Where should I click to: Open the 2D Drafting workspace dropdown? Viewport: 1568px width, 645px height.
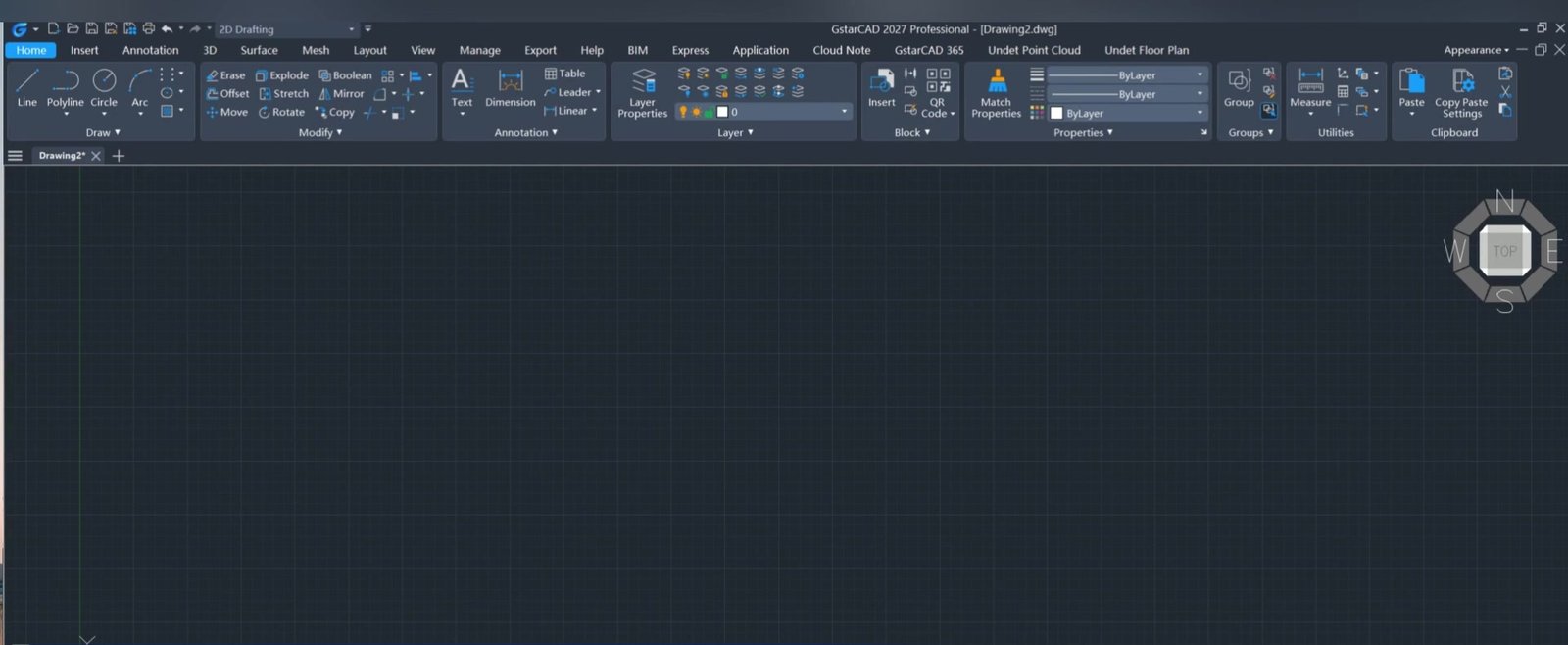[x=287, y=29]
